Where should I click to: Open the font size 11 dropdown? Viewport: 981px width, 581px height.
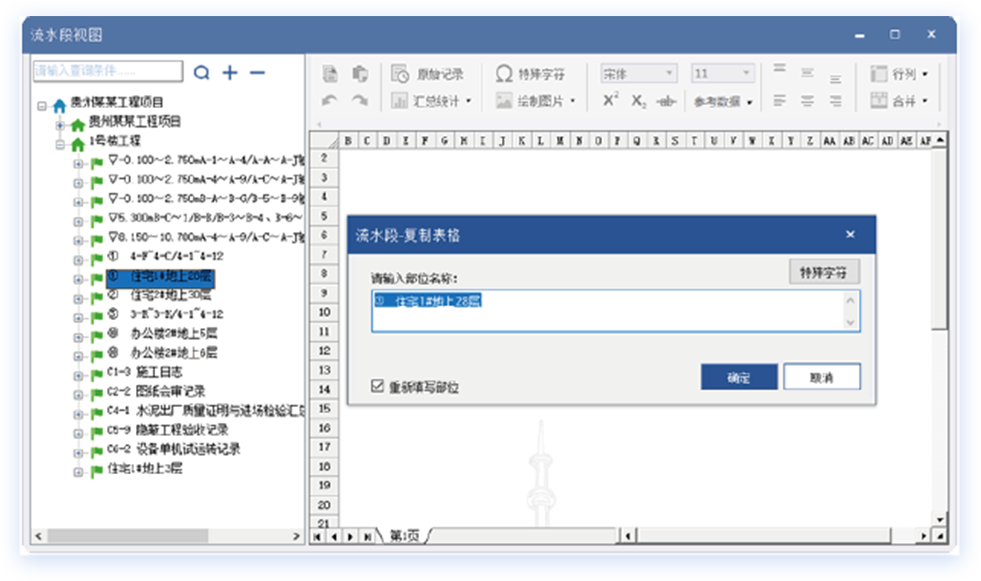(723, 74)
